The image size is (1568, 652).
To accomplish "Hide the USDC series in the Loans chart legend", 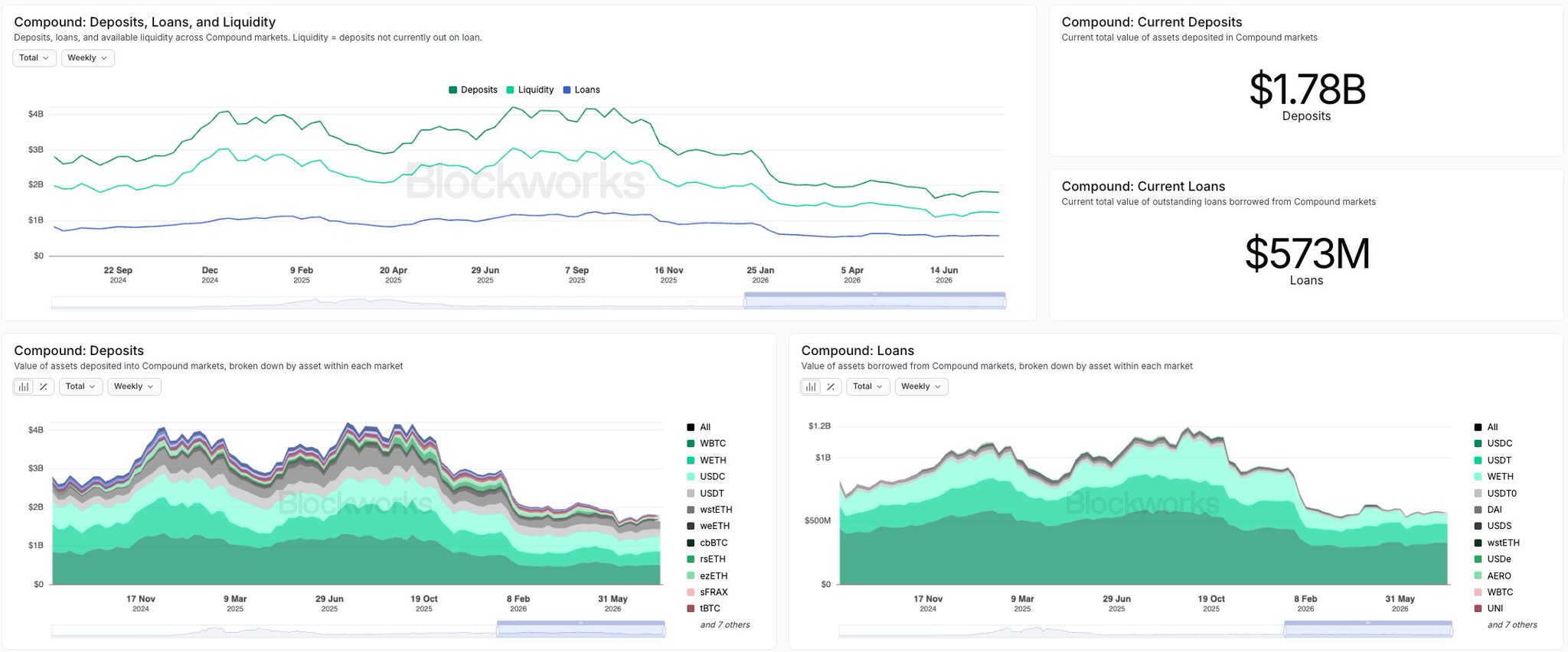I will (x=1493, y=444).
